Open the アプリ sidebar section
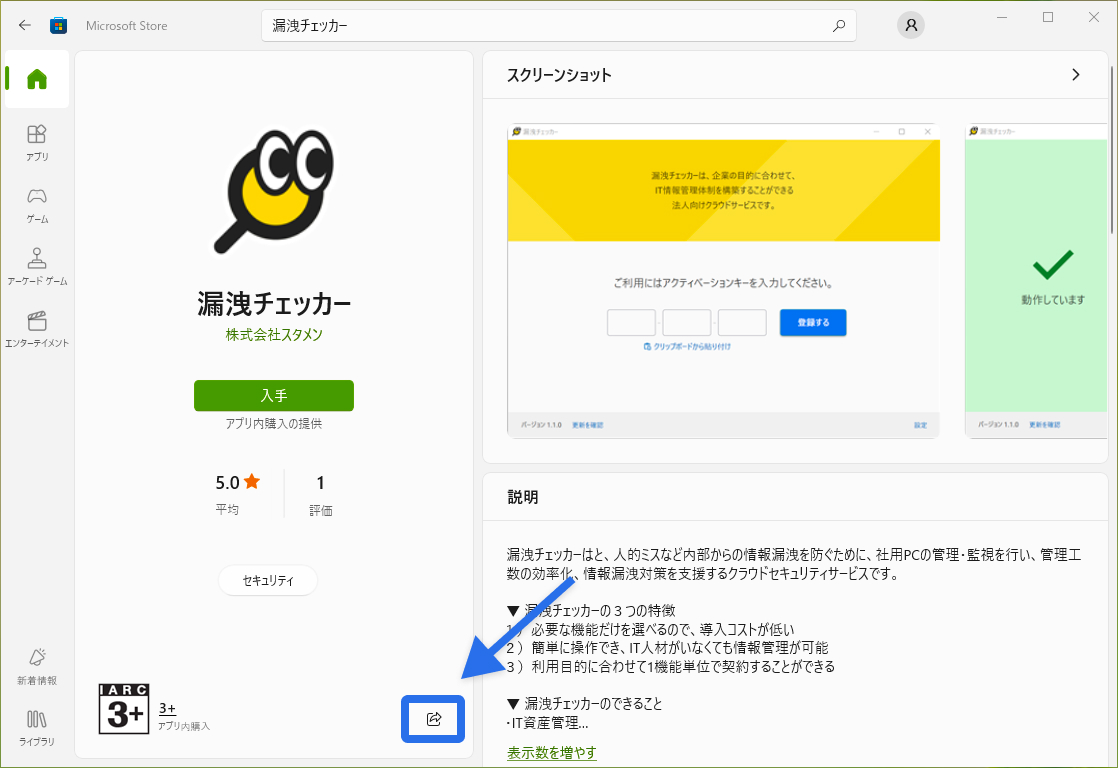The height and width of the screenshot is (768, 1118). [x=37, y=143]
